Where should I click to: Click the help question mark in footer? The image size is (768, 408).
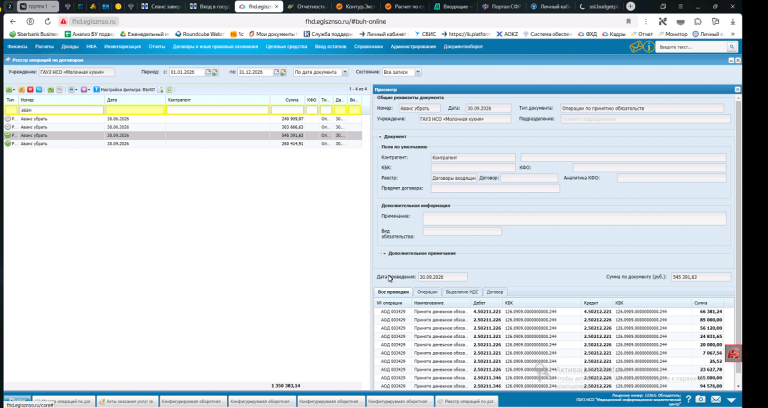click(x=688, y=400)
